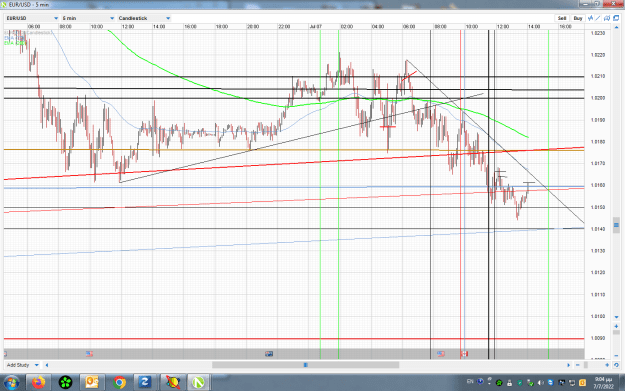Click the chart snapshot icon in toolbar
The height and width of the screenshot is (391, 625).
[607, 18]
